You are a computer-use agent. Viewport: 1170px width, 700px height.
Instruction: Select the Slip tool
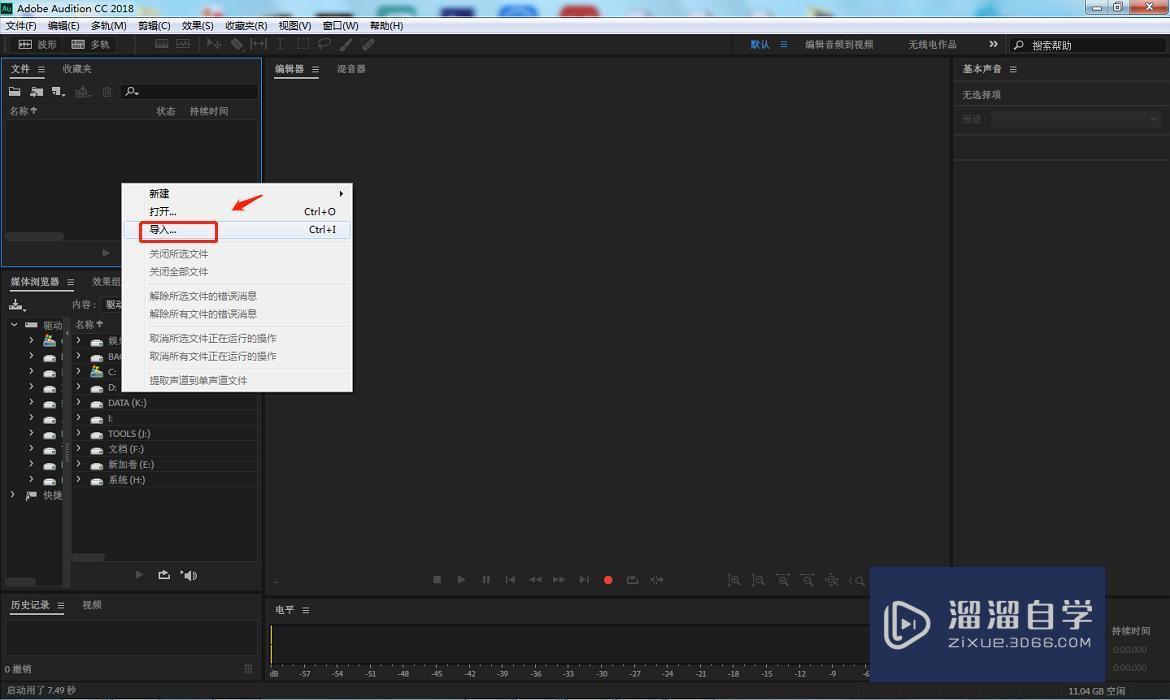(x=258, y=44)
